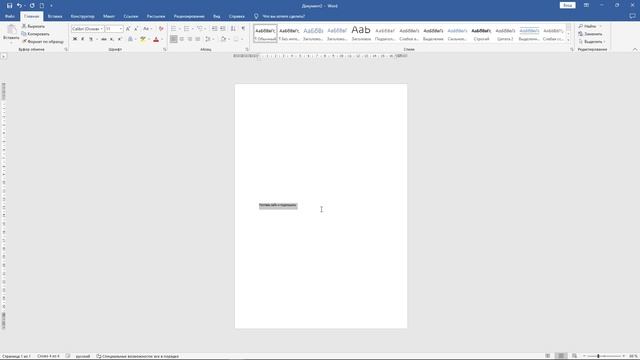Switch to the Макет tab
The height and width of the screenshot is (360, 640).
109,16
